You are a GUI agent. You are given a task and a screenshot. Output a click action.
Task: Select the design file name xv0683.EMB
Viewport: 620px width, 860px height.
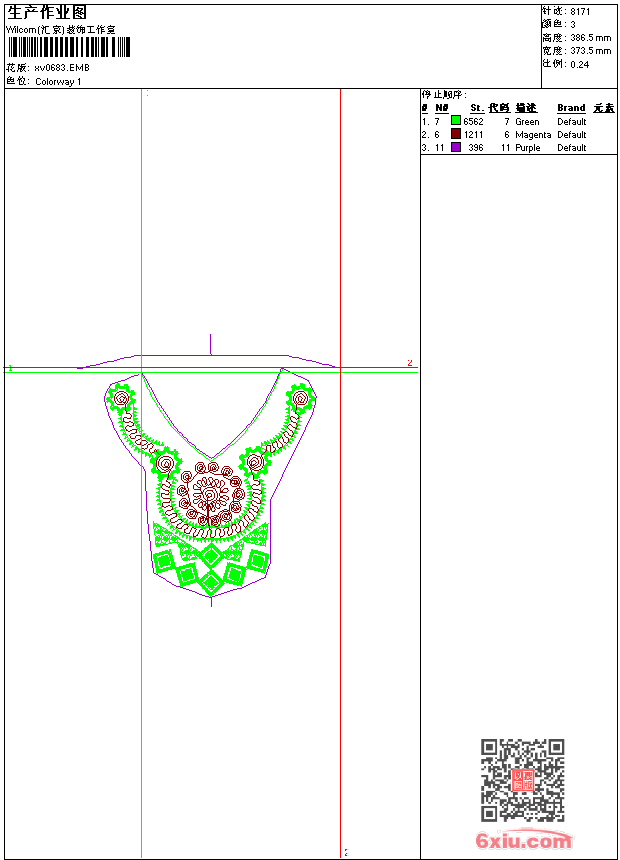point(61,68)
